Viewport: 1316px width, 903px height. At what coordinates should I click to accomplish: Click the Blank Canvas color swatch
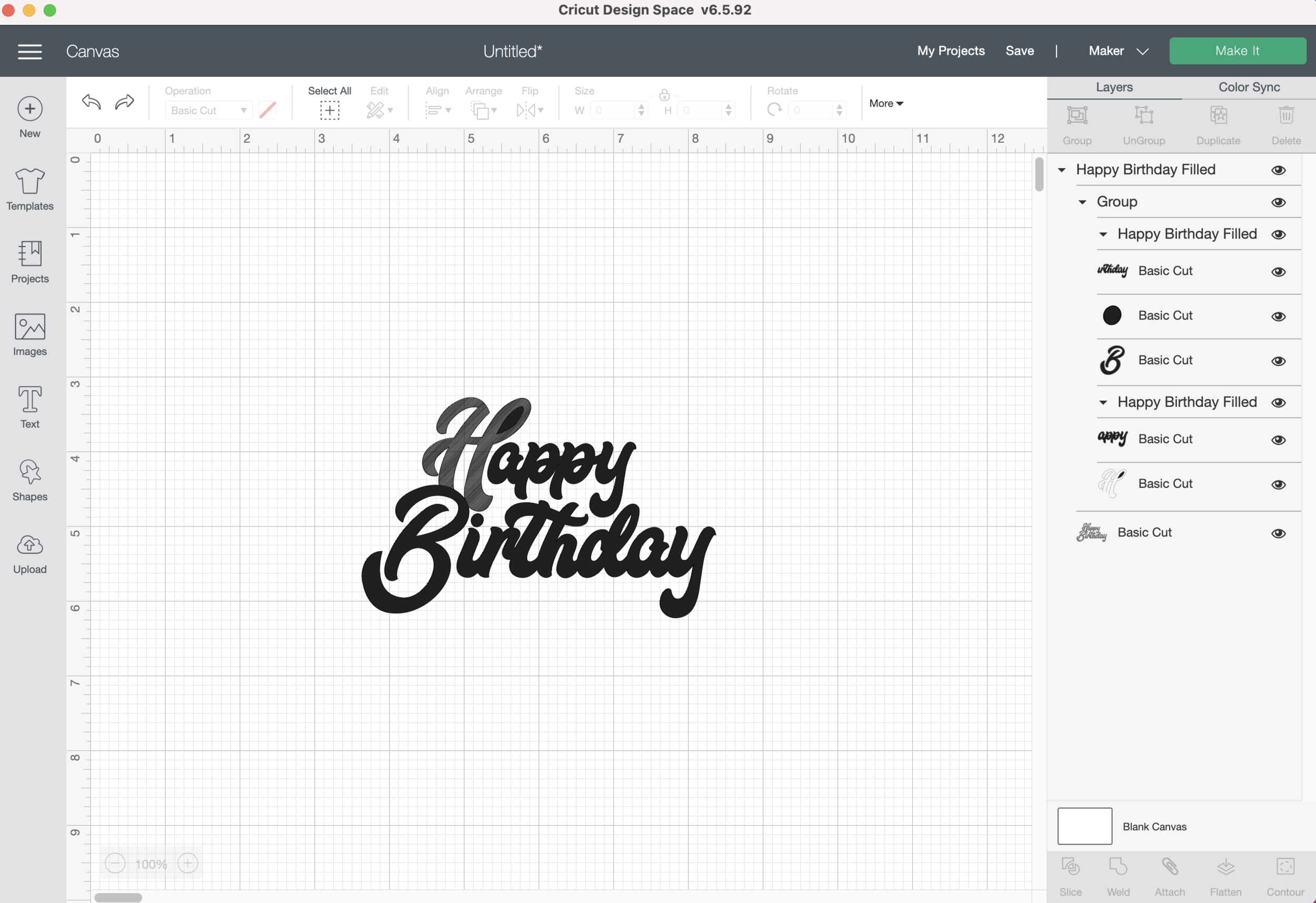[x=1084, y=826]
